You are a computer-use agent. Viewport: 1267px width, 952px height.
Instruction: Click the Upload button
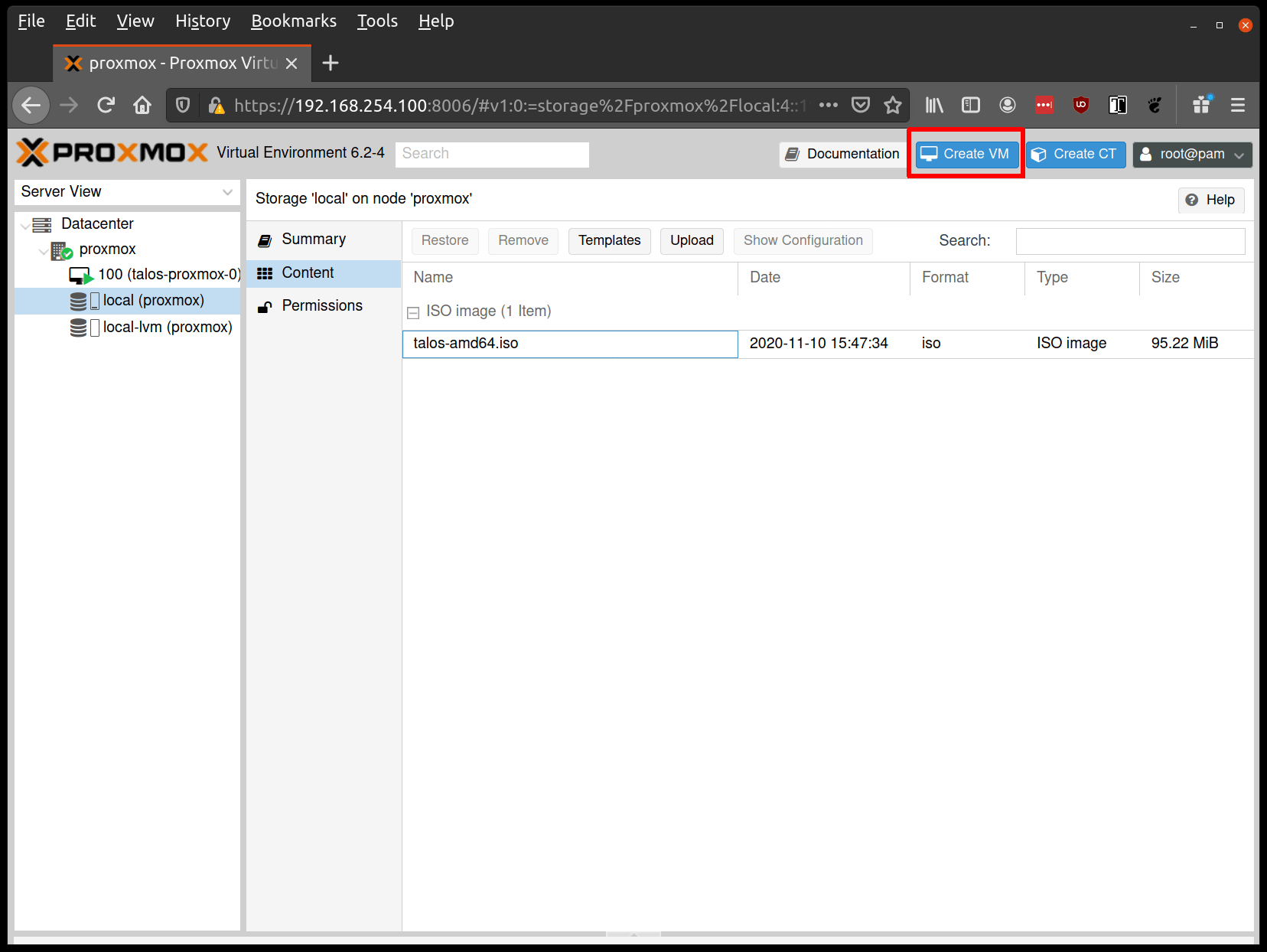tap(692, 240)
